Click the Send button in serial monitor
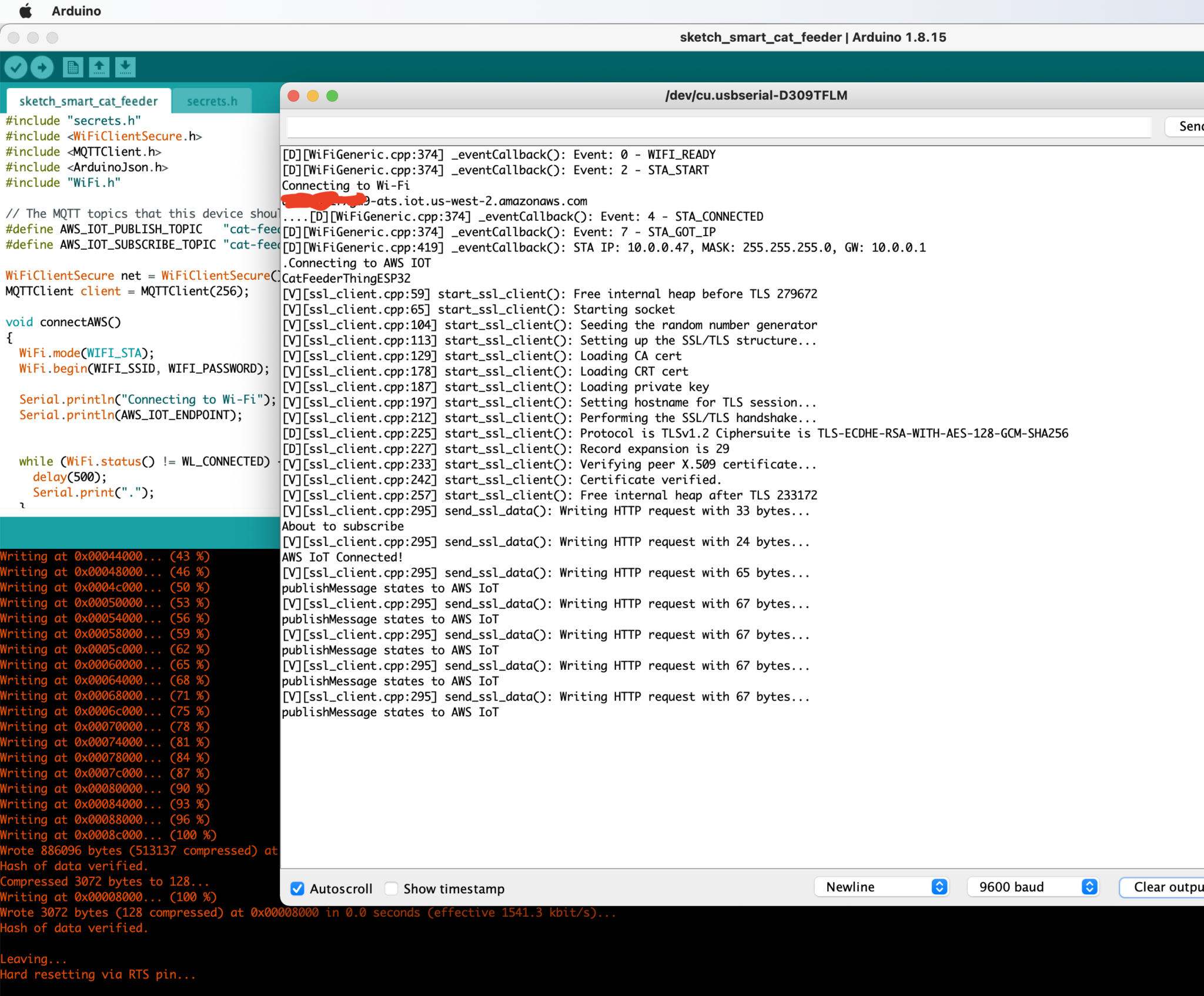1204x996 pixels. (x=1185, y=126)
